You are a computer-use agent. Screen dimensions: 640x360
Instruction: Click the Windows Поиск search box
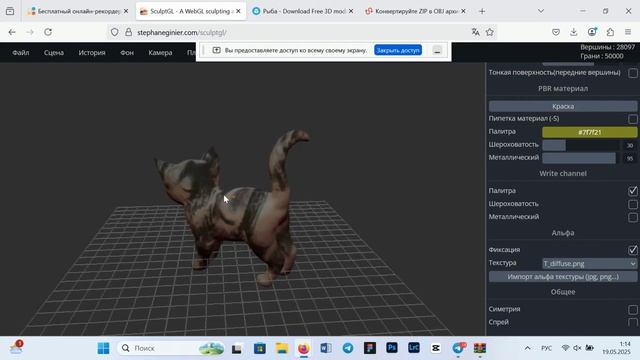click(x=171, y=348)
